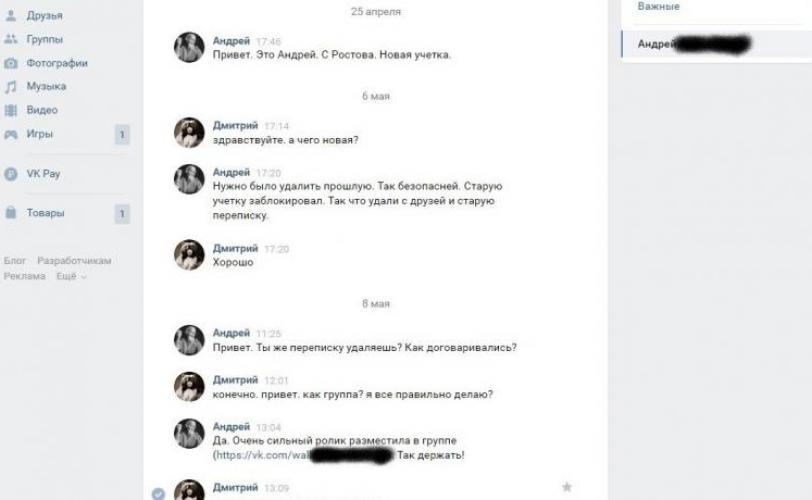The image size is (812, 500).
Task: Open the Разработчикам footer link
Action: [x=74, y=260]
